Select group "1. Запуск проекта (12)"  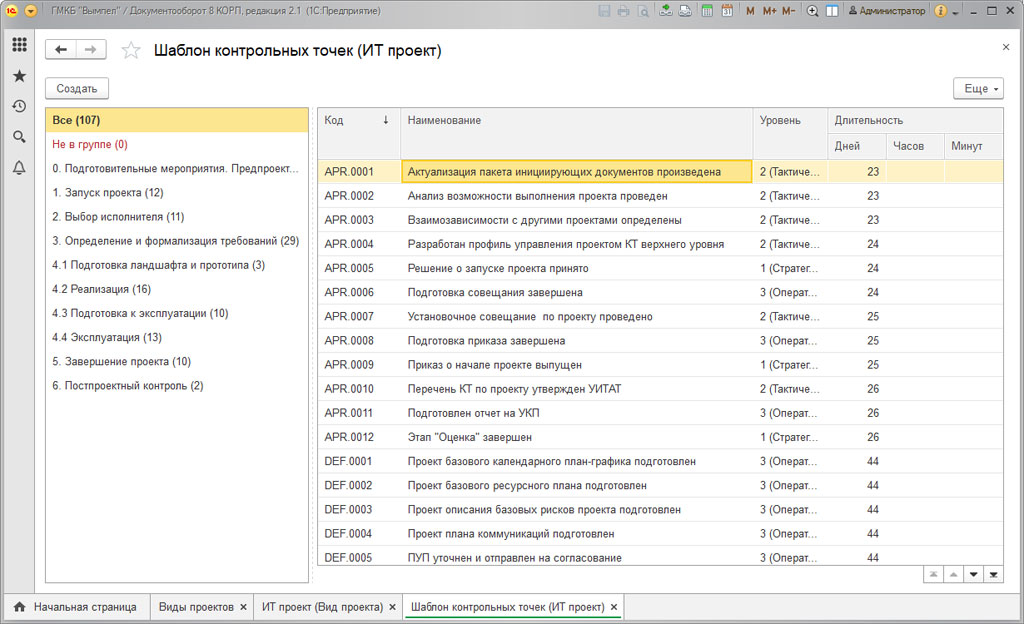click(107, 193)
